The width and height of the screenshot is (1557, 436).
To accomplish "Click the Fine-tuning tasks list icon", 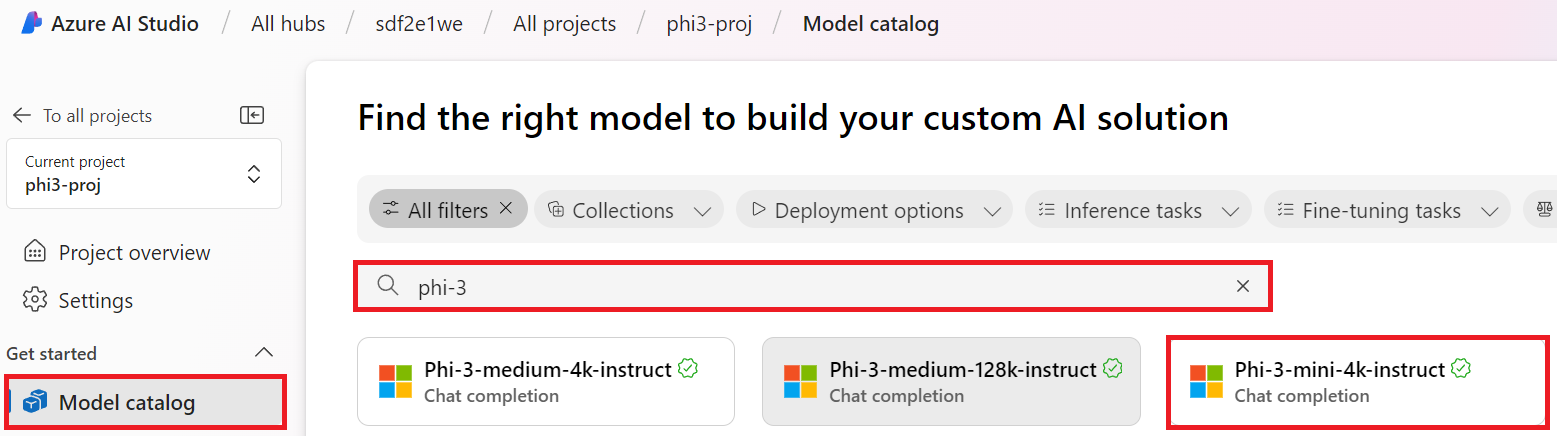I will point(1286,210).
